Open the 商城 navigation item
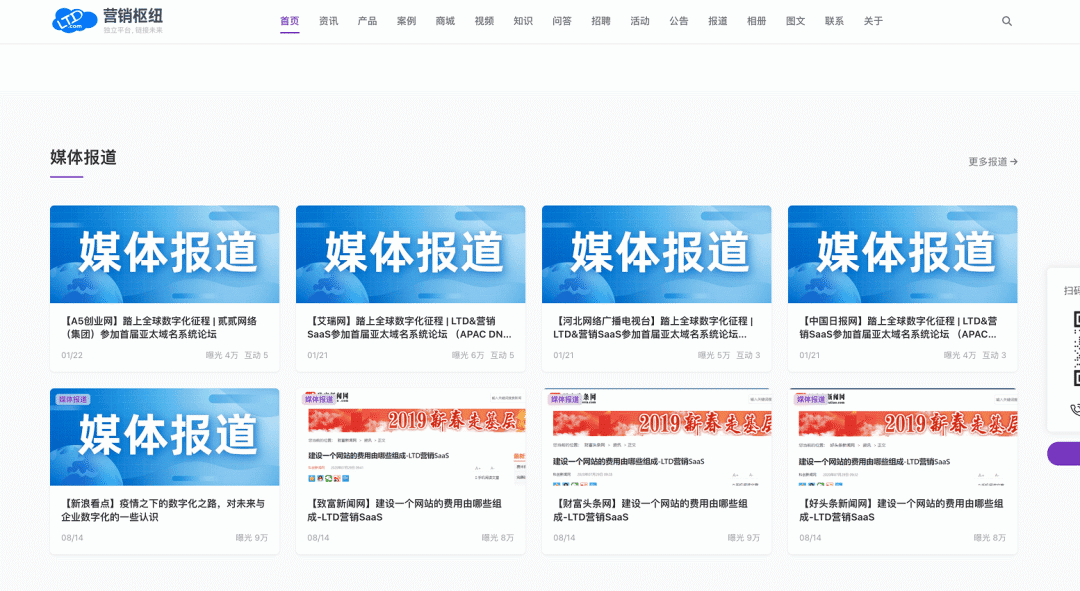Screen dimensions: 1080x591 [x=445, y=21]
